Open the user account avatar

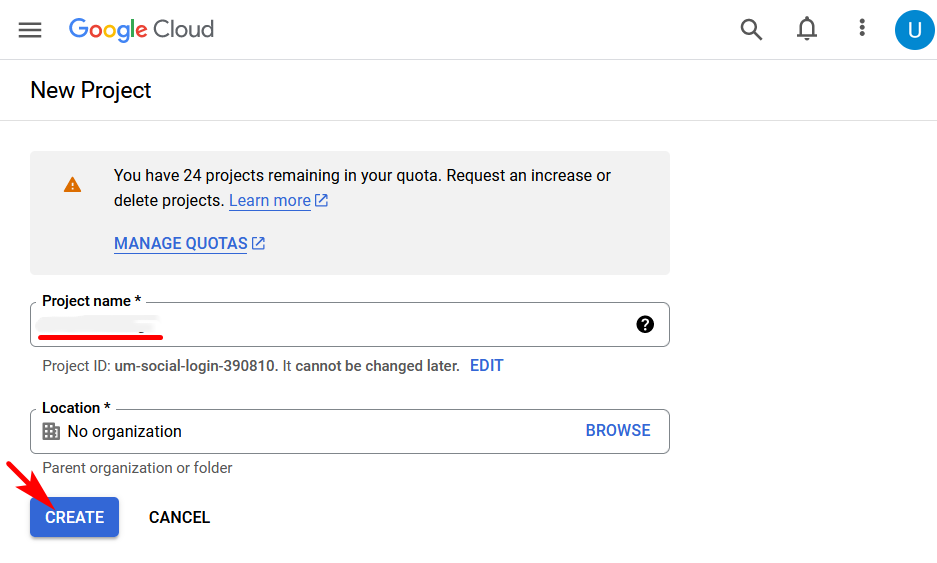914,30
